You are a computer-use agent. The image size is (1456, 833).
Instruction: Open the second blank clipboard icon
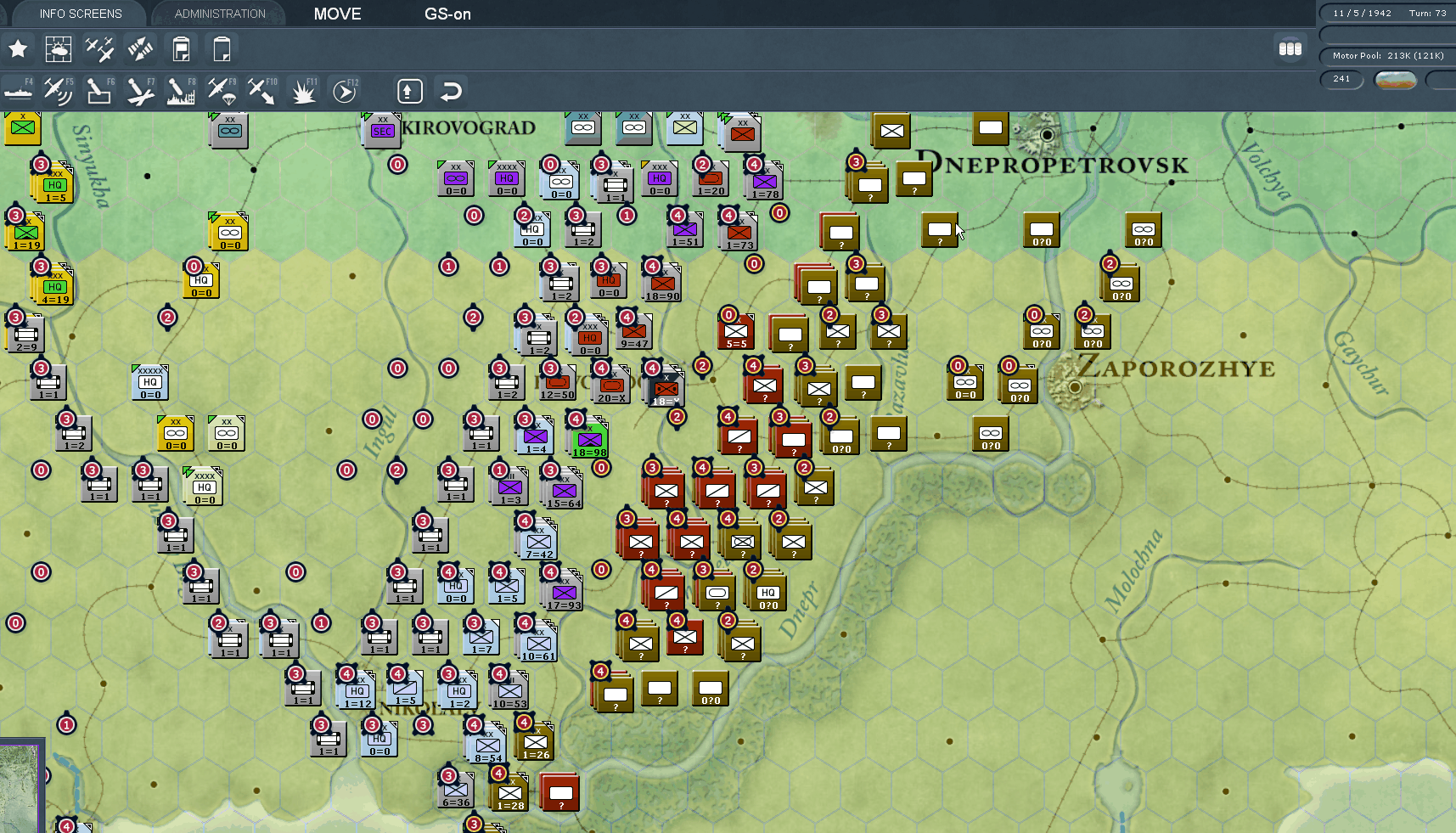click(x=222, y=49)
